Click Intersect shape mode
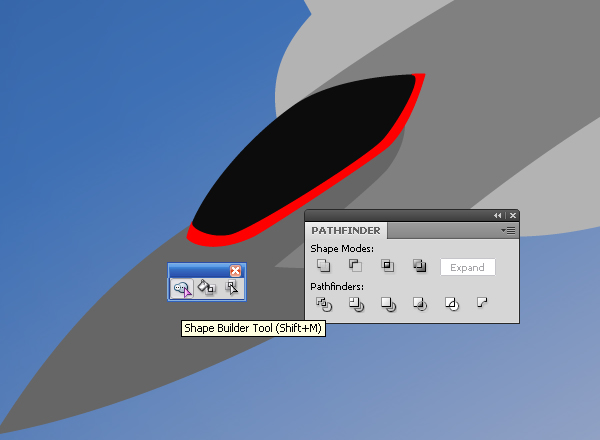The width and height of the screenshot is (600, 440). pyautogui.click(x=387, y=266)
